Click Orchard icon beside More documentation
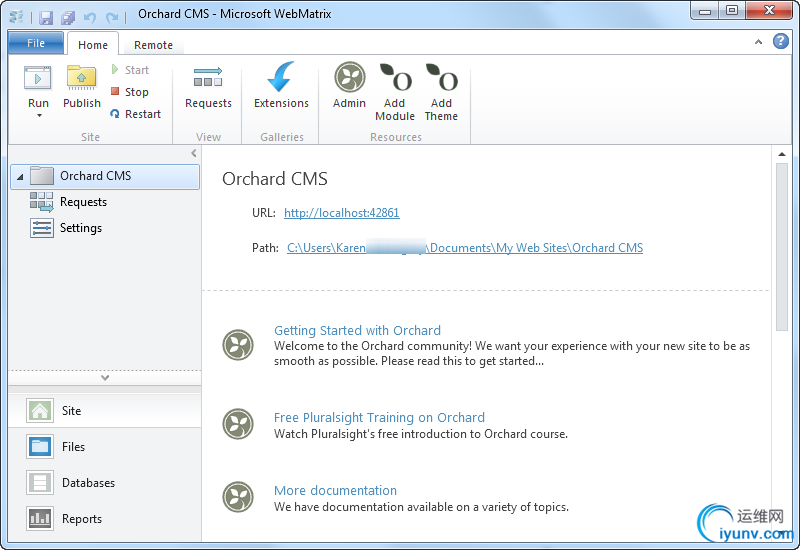 [x=238, y=496]
